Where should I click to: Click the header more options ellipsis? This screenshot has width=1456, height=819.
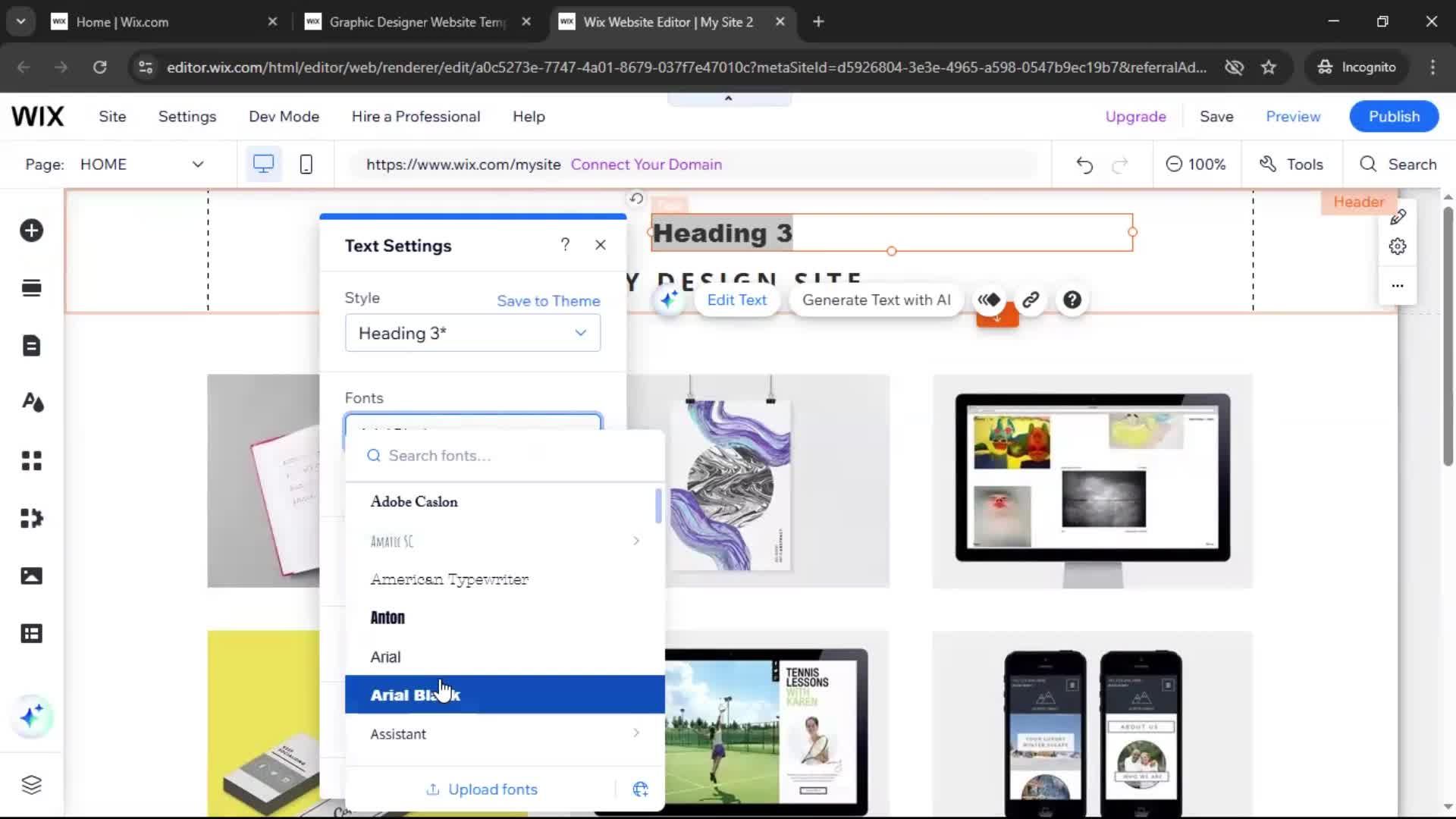(x=1398, y=286)
